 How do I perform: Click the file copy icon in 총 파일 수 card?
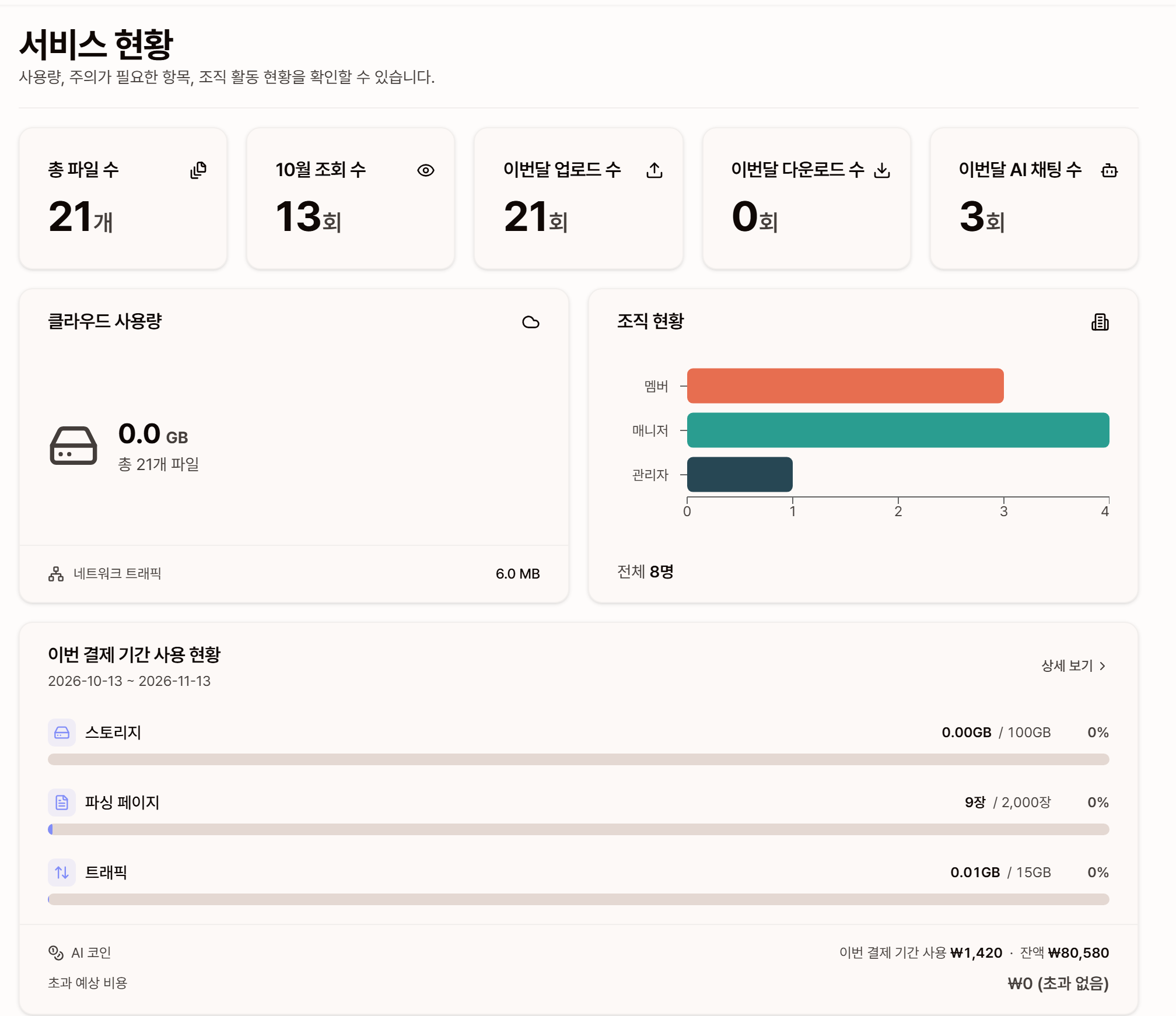(198, 170)
